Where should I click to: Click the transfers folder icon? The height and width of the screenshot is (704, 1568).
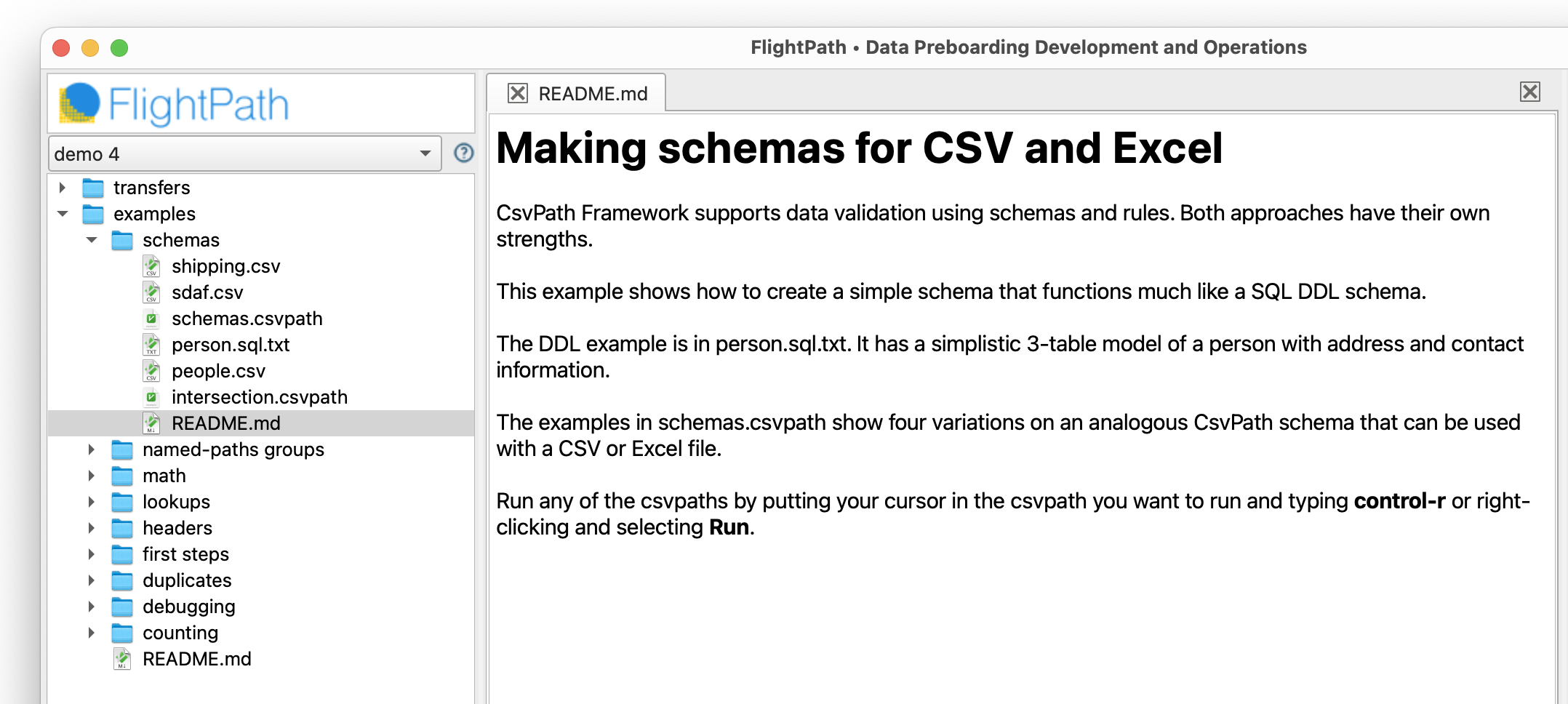click(93, 188)
